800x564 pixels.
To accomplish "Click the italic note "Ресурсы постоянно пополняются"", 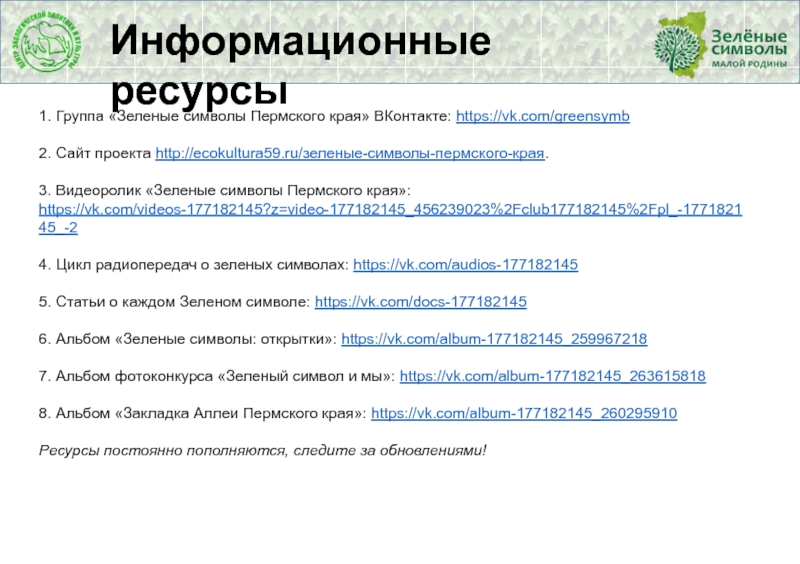I will click(262, 450).
